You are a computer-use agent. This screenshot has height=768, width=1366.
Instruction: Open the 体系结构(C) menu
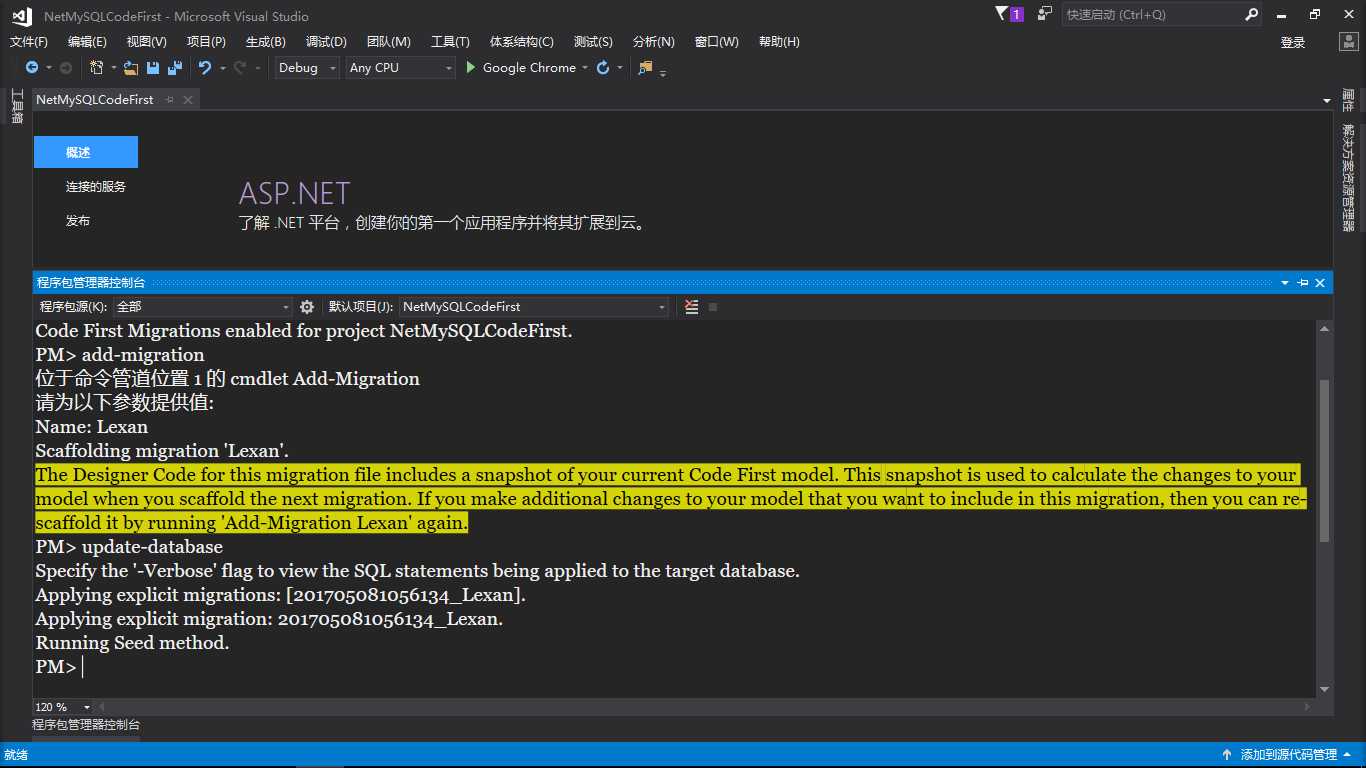(x=522, y=42)
